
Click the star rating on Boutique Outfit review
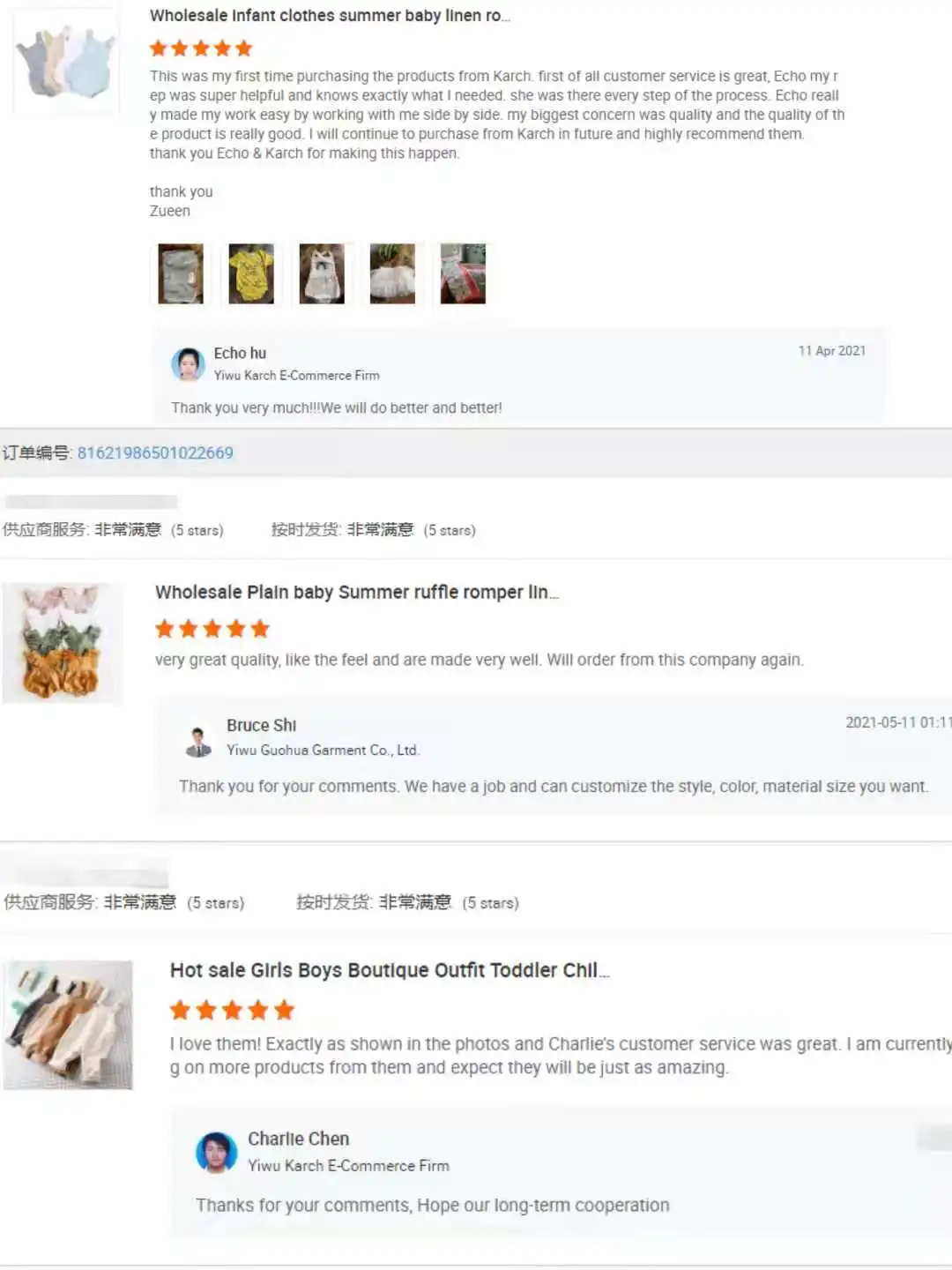tap(233, 1011)
